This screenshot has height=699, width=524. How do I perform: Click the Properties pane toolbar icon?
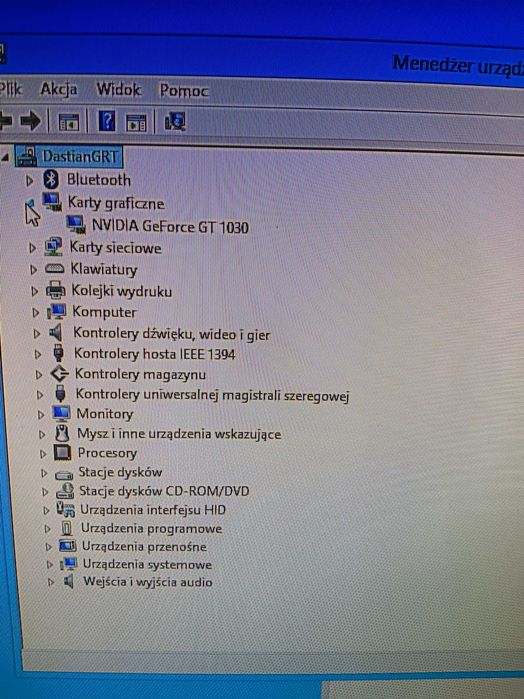tap(136, 123)
